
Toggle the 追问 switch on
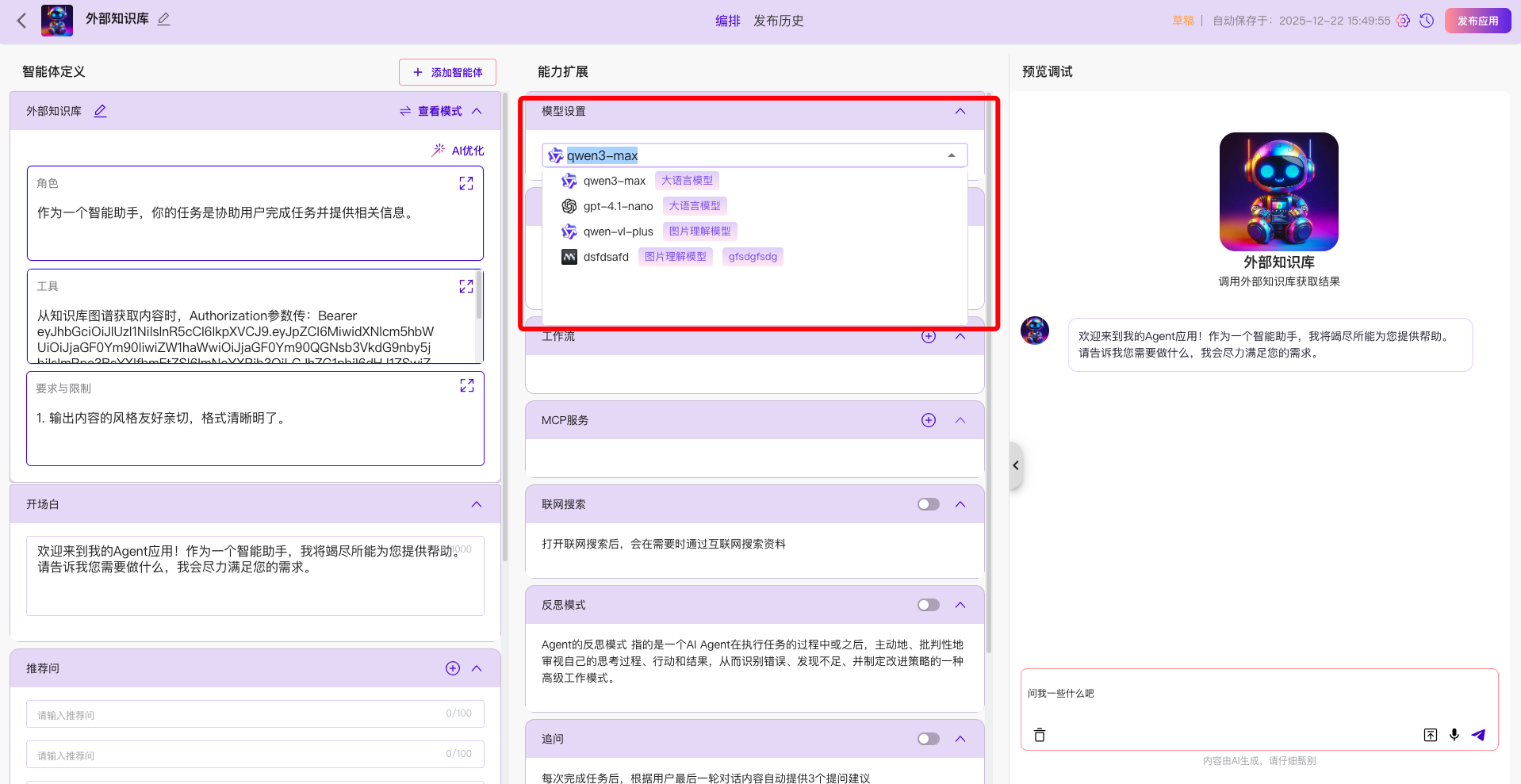click(x=928, y=739)
